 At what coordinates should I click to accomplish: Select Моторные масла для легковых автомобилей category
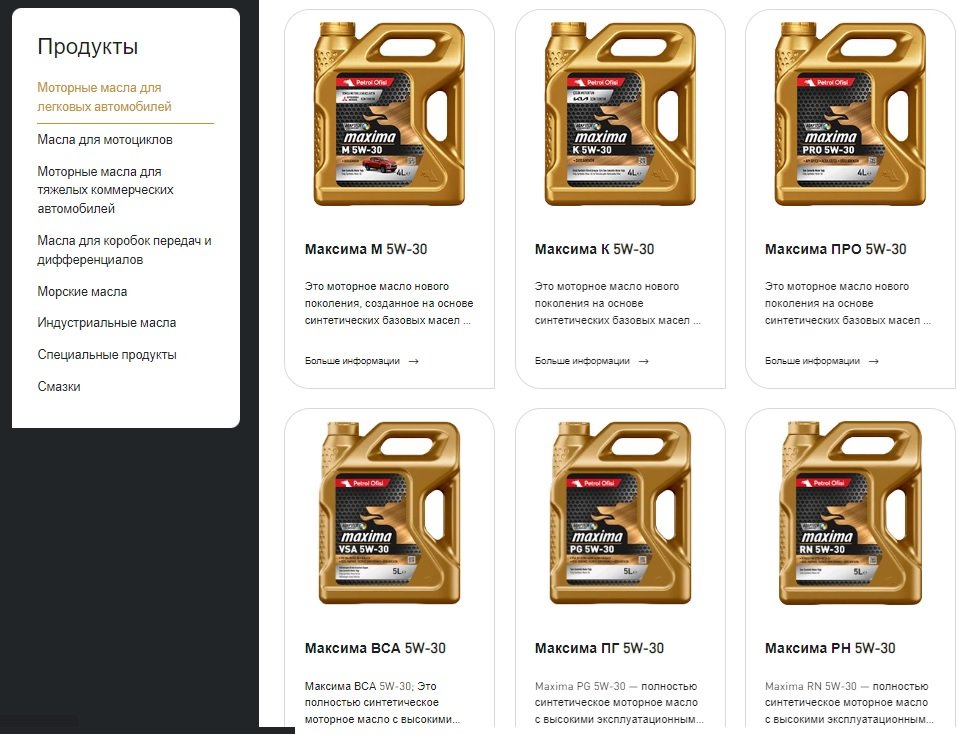point(104,97)
